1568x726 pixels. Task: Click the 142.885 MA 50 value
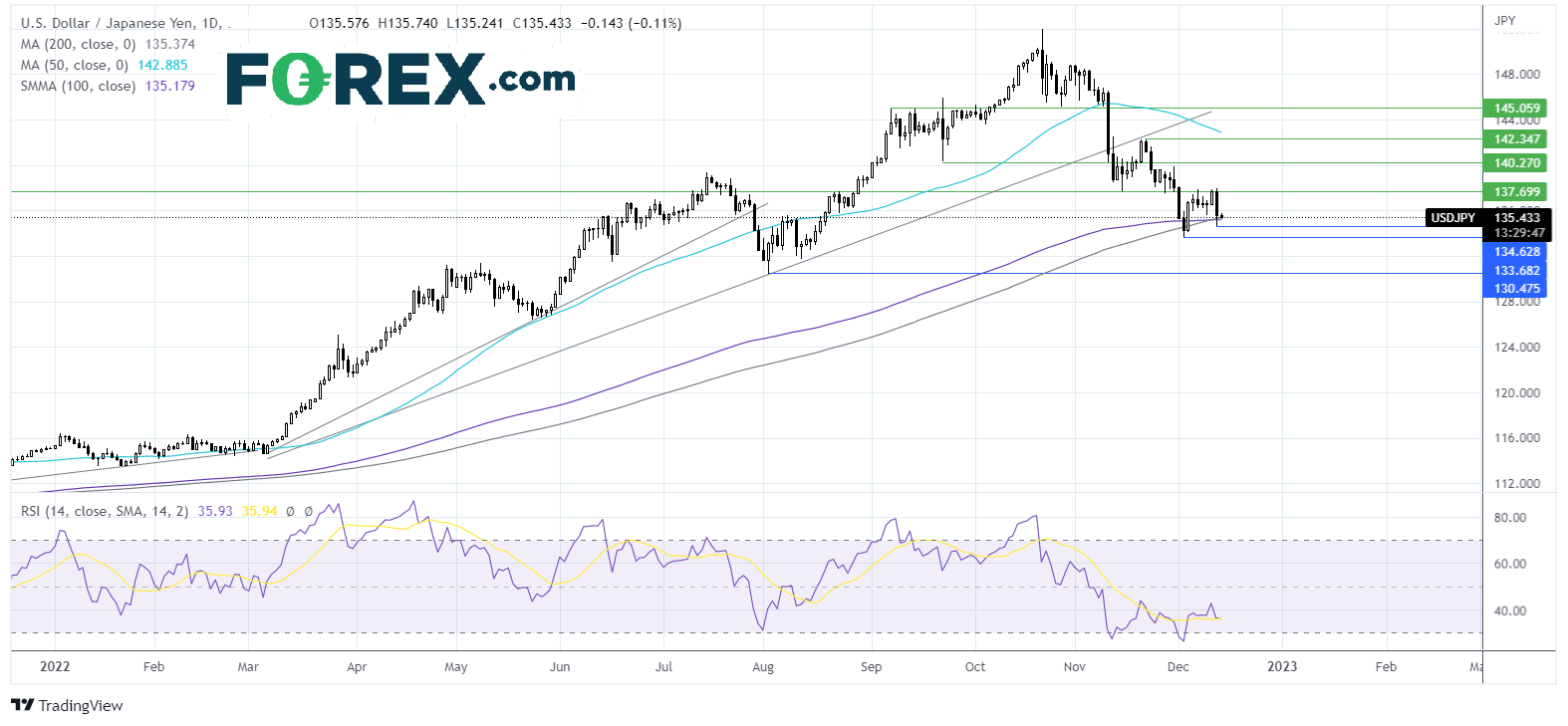click(162, 65)
